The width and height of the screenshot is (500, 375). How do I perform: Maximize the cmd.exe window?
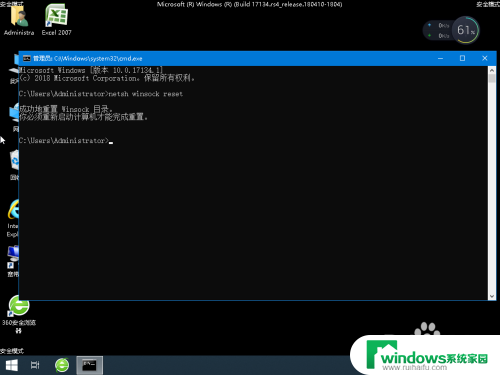[x=462, y=58]
